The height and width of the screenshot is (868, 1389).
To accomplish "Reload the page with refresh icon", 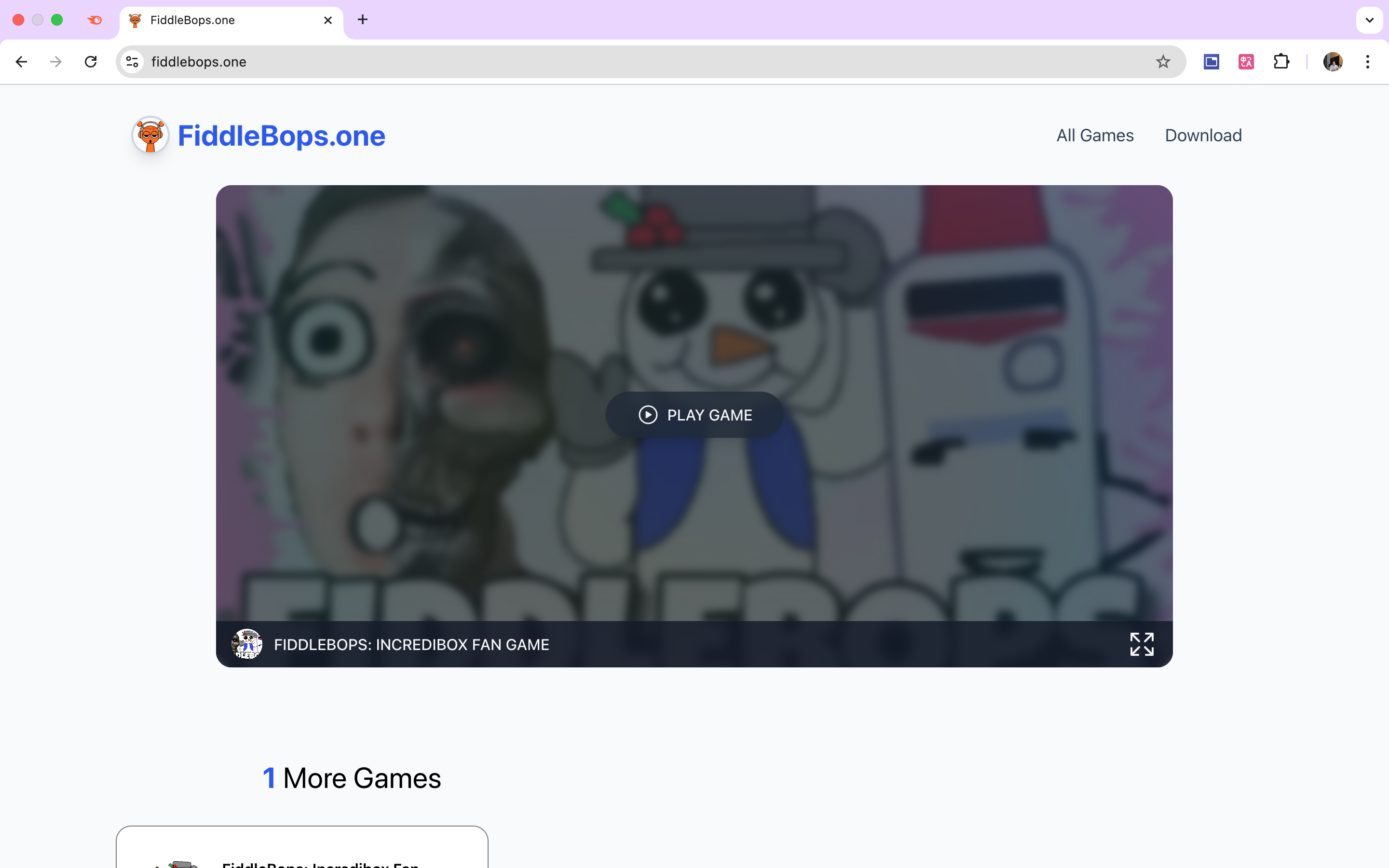I will (91, 62).
